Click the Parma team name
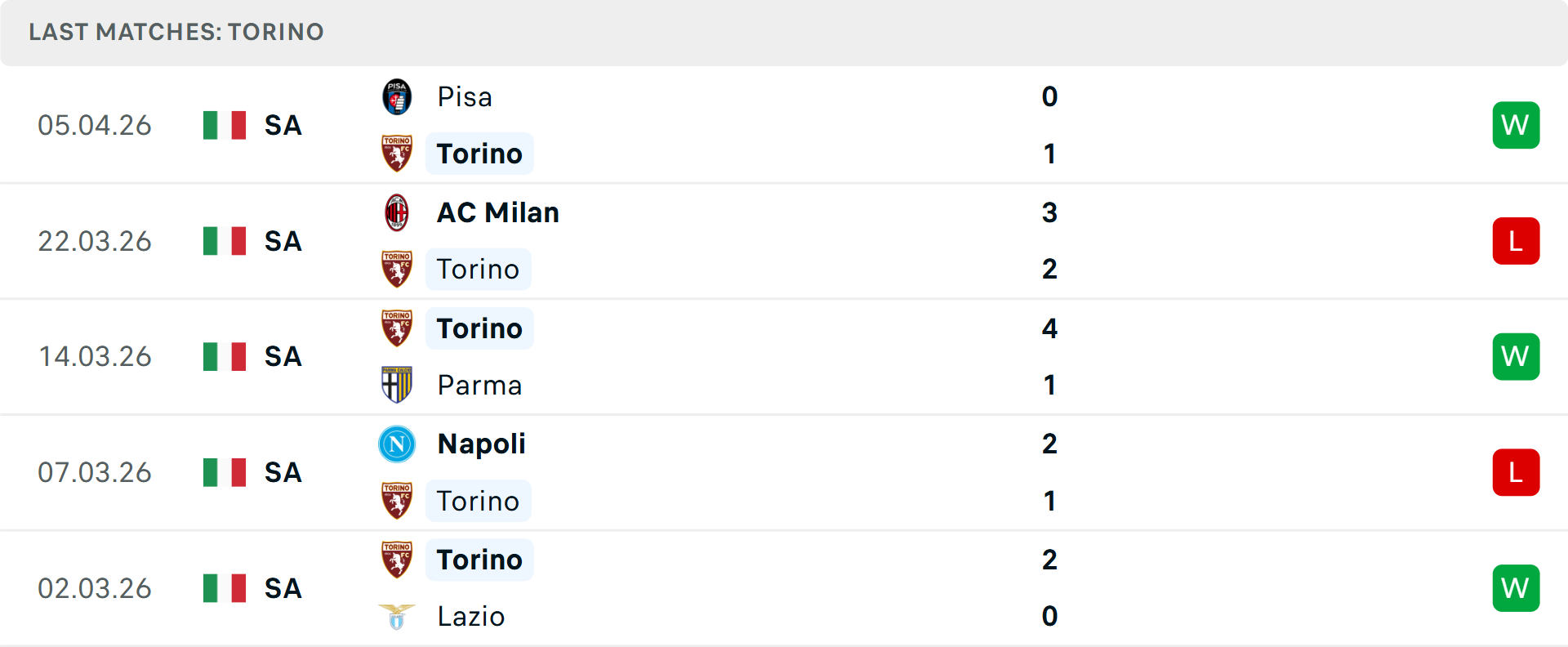The width and height of the screenshot is (1568, 647). click(x=479, y=385)
